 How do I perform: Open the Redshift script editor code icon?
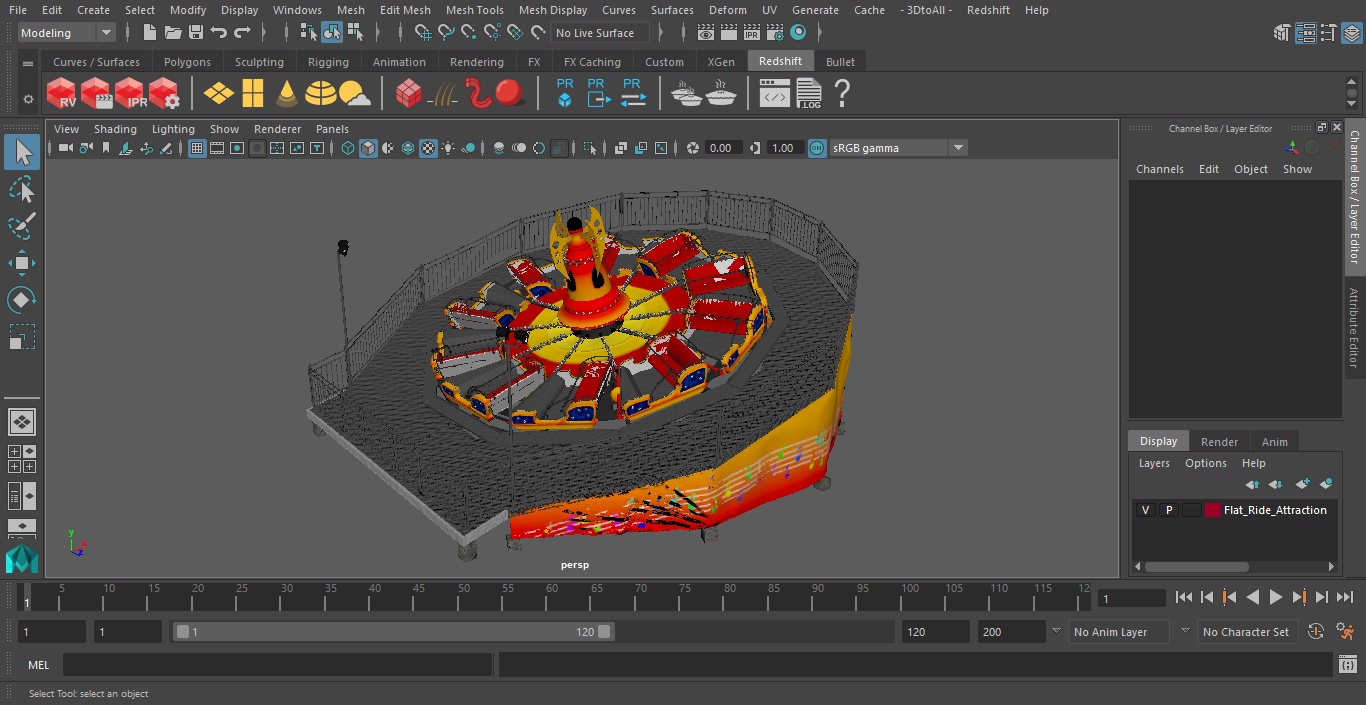point(774,93)
